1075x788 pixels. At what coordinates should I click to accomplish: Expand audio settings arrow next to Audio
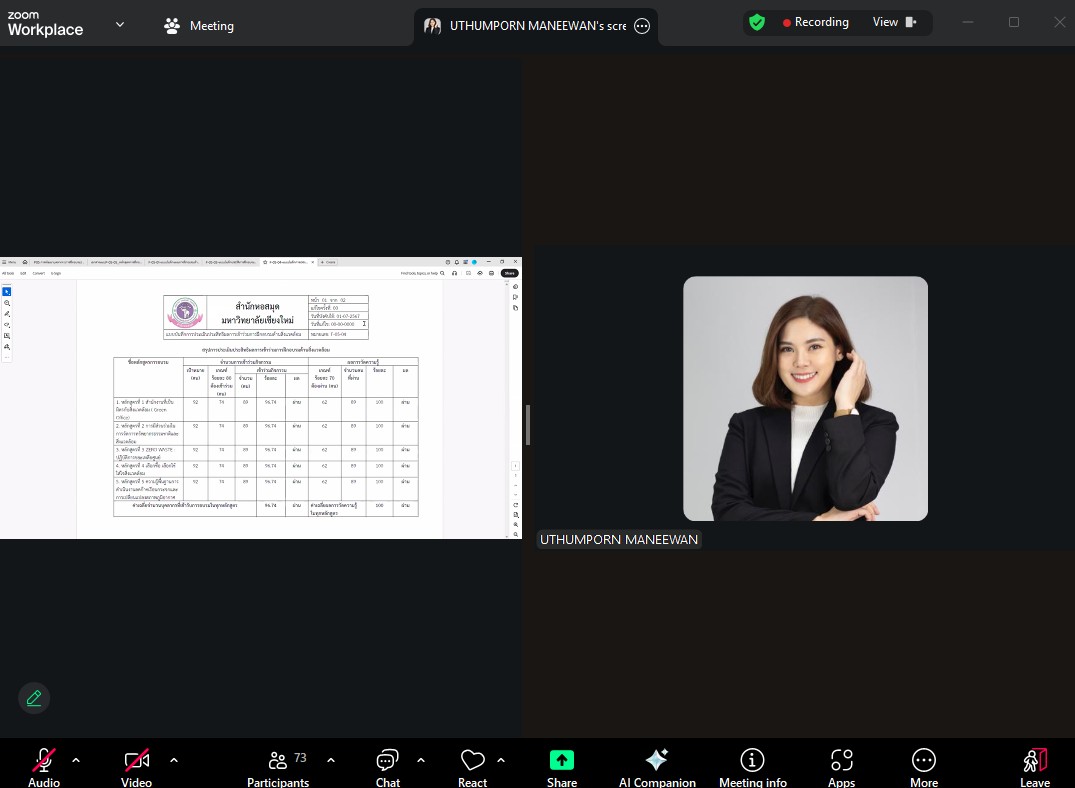click(x=76, y=760)
